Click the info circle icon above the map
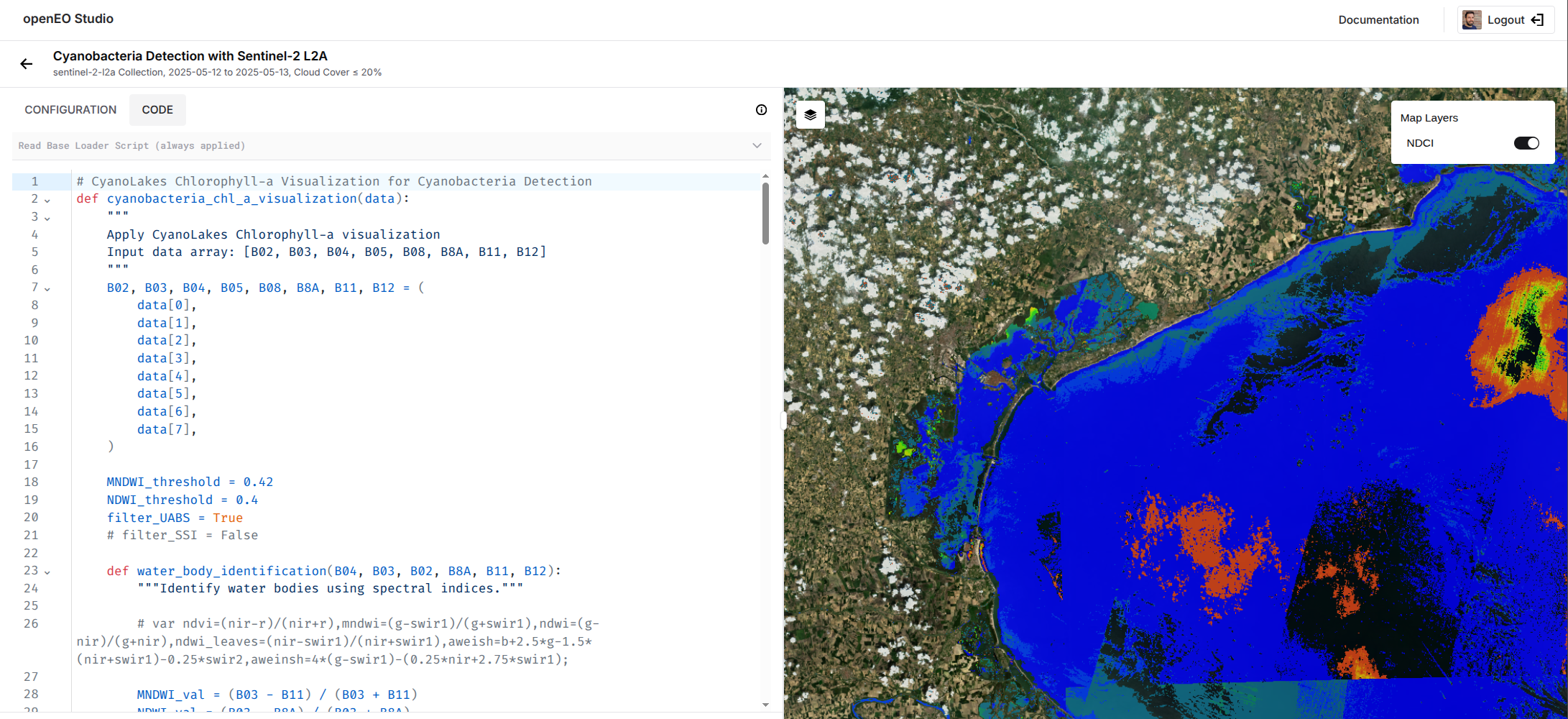This screenshot has height=719, width=1568. (760, 110)
